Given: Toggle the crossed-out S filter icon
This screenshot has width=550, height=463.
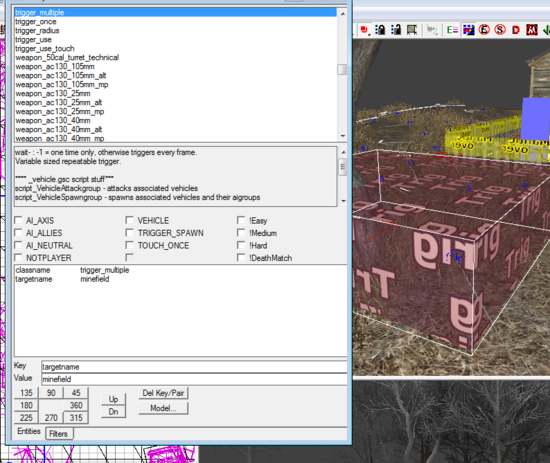Looking at the screenshot, I should click(x=500, y=30).
